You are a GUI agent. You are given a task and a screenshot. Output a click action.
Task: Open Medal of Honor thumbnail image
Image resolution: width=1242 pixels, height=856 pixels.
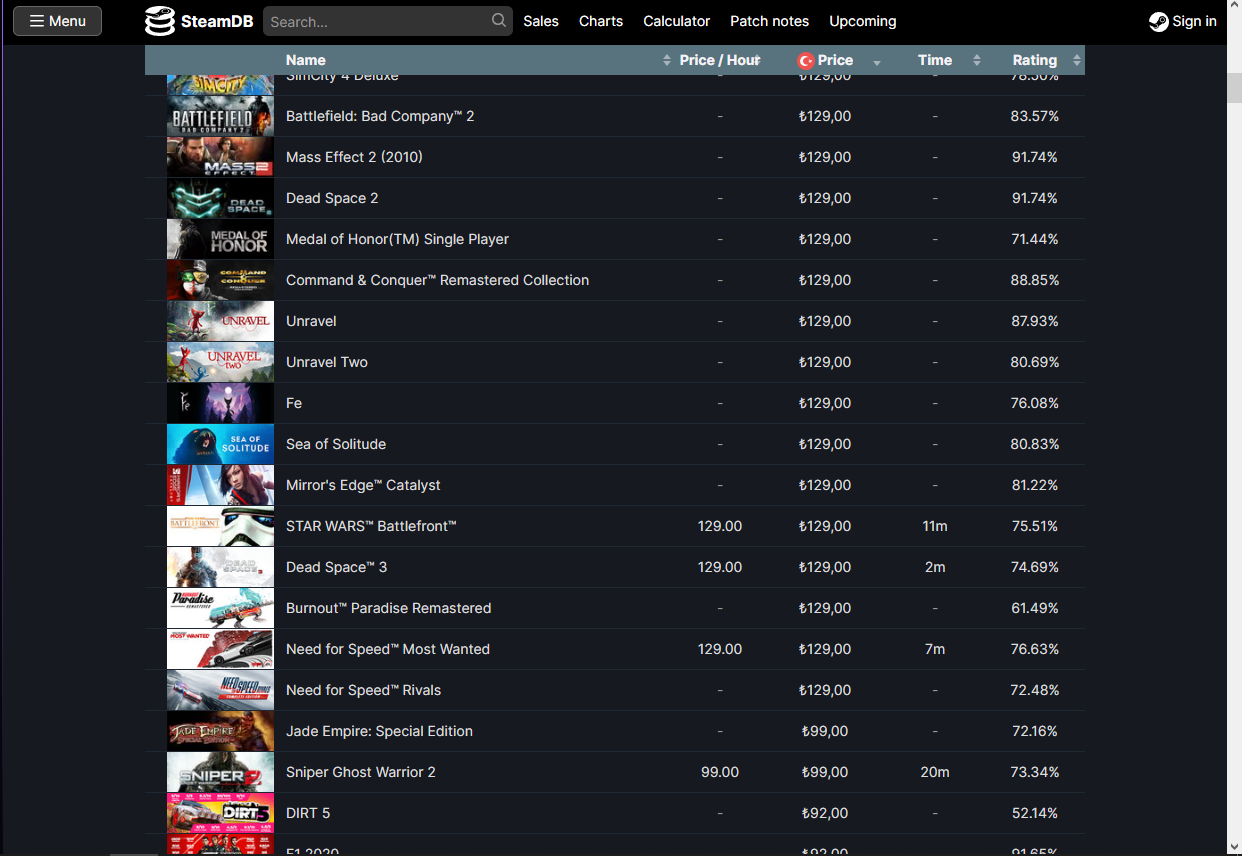point(220,239)
